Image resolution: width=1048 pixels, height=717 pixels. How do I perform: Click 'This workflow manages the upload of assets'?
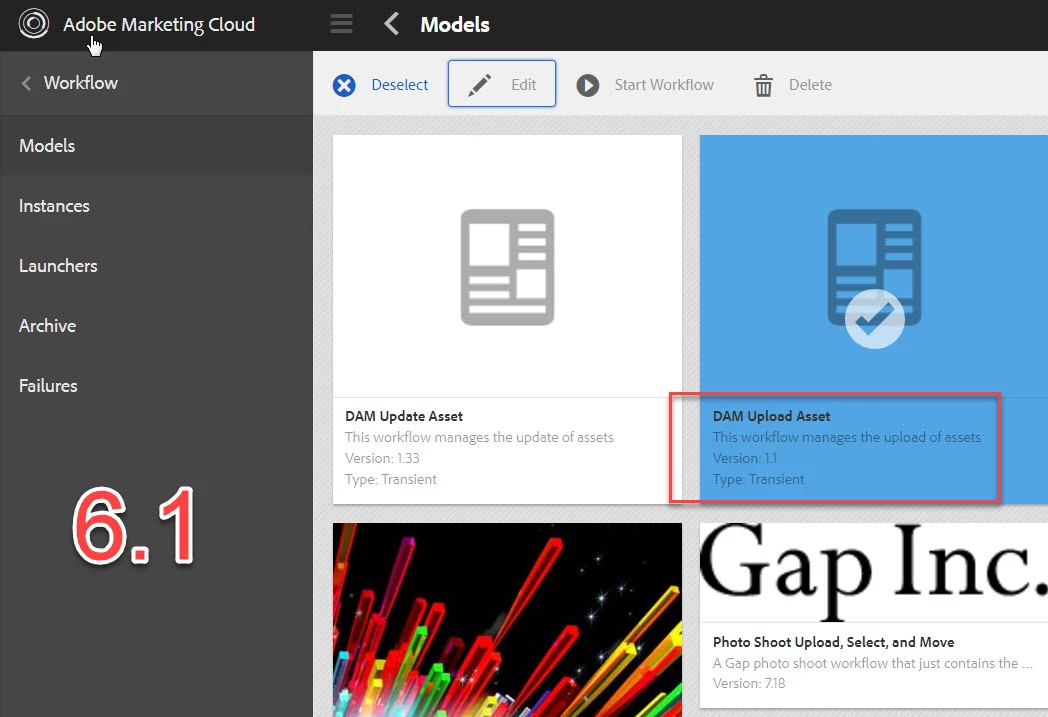pyautogui.click(x=847, y=437)
